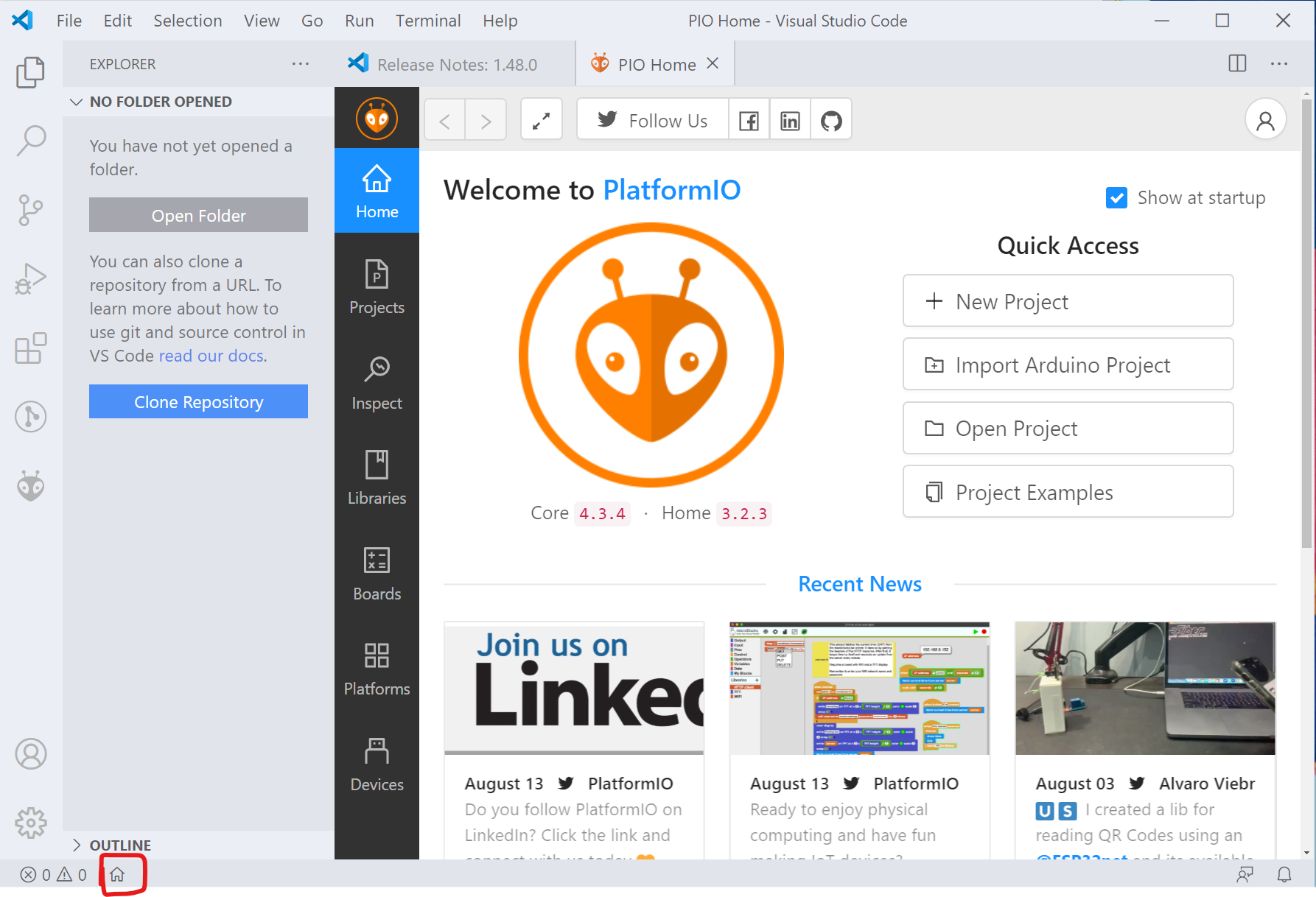Open the Edit menu
1316x897 pixels.
pos(118,21)
